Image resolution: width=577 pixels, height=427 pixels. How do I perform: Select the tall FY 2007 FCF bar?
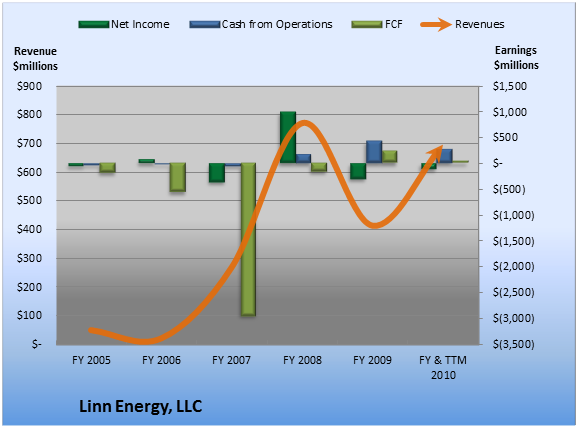(248, 239)
